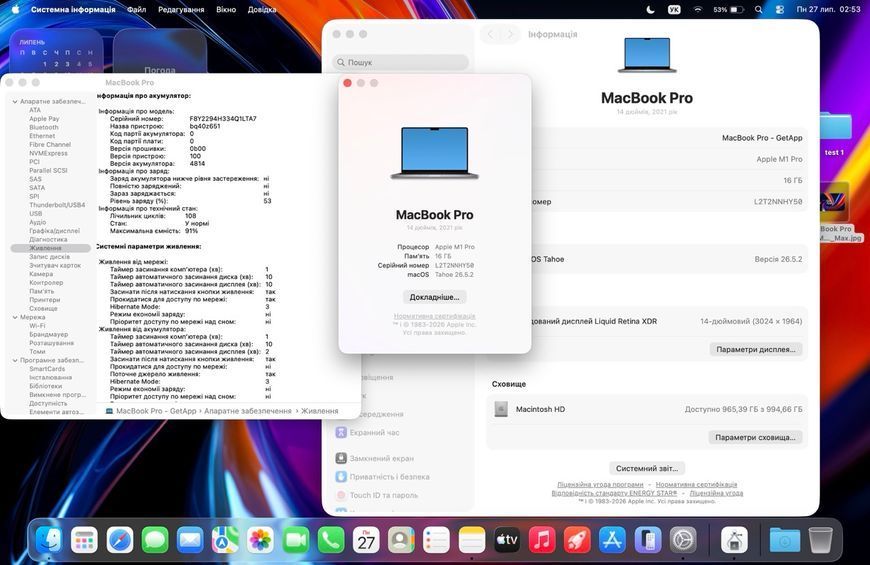Open Control Center in menu bar

point(780,9)
